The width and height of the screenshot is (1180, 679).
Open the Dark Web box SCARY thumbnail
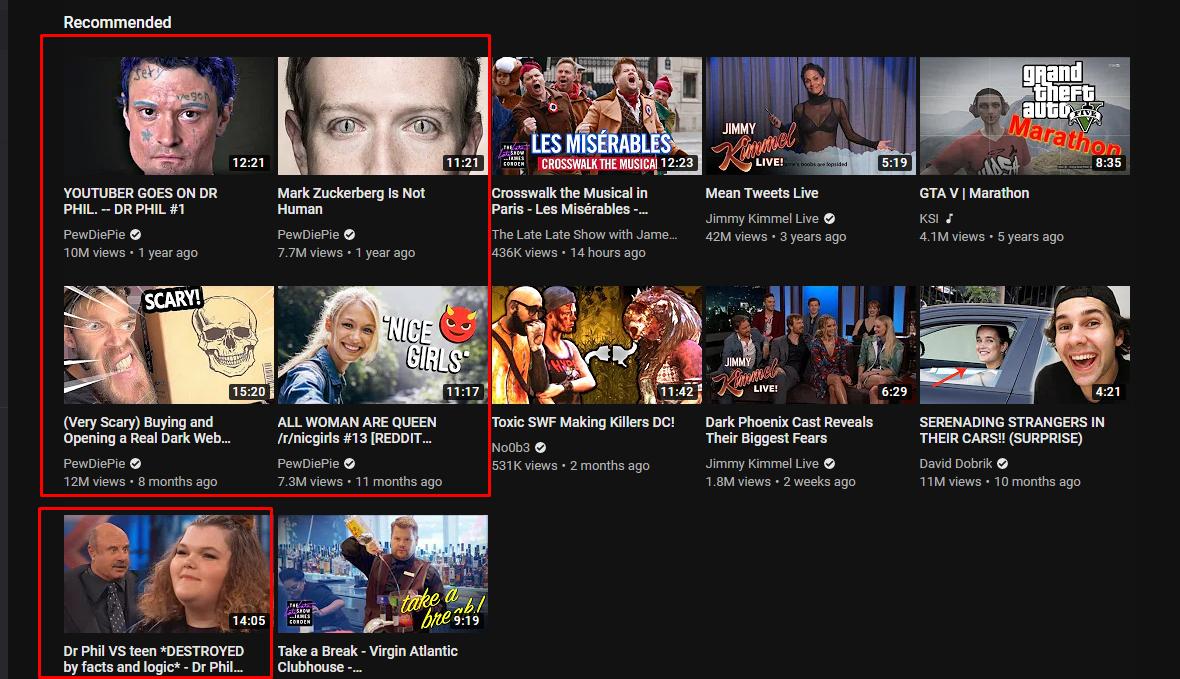(x=169, y=345)
